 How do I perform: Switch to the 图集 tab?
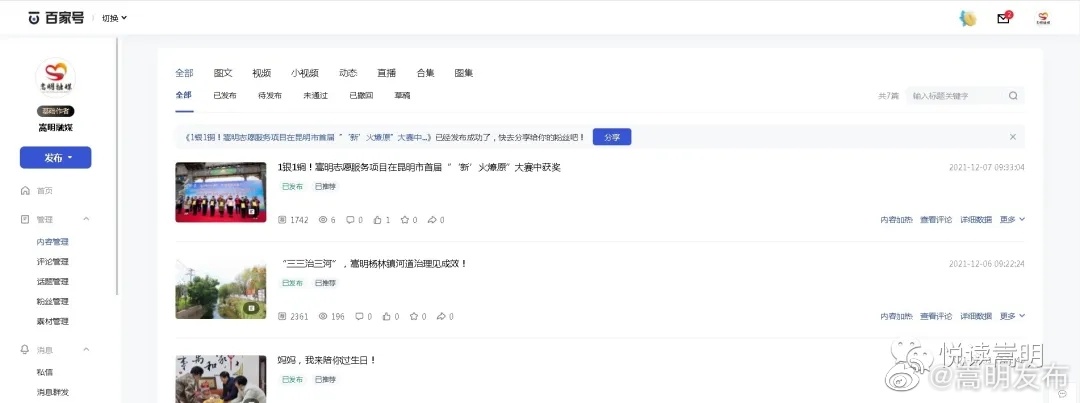(464, 73)
